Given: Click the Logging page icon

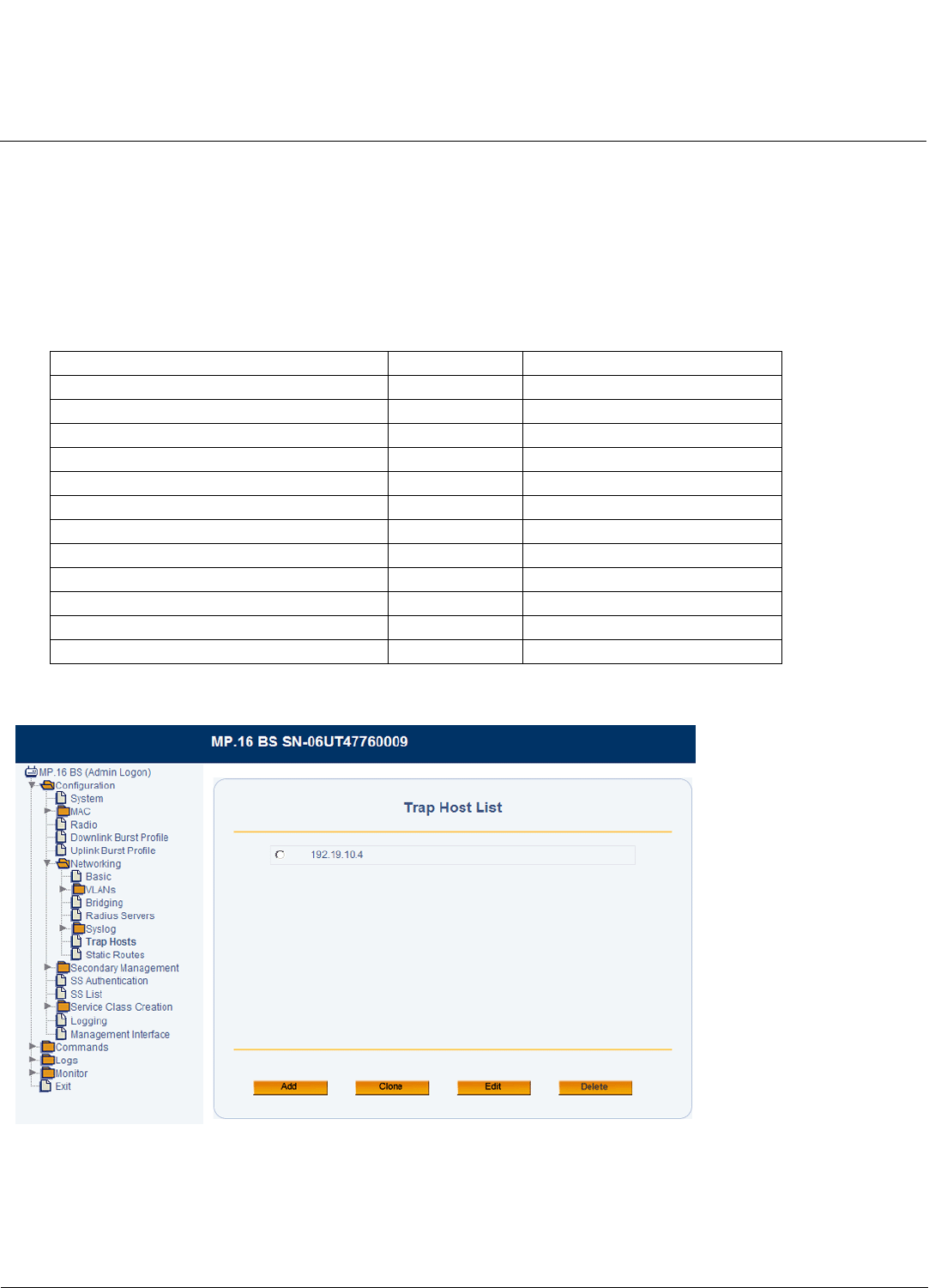Looking at the screenshot, I should point(62,1020).
